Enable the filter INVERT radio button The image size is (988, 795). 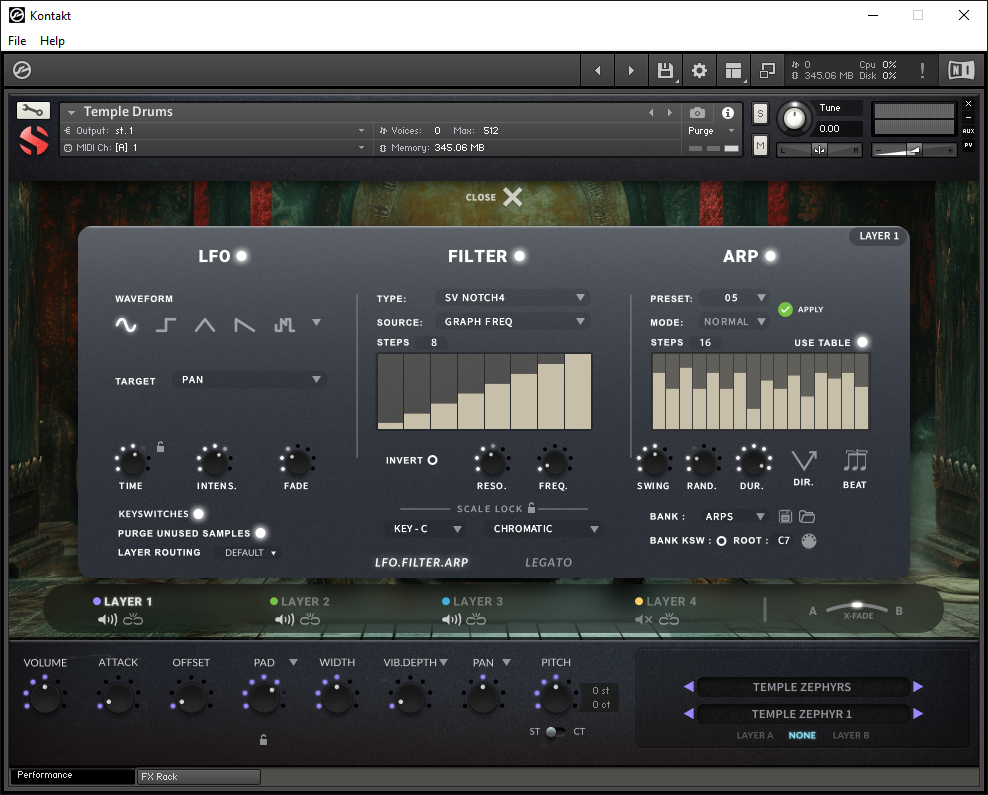tap(433, 460)
